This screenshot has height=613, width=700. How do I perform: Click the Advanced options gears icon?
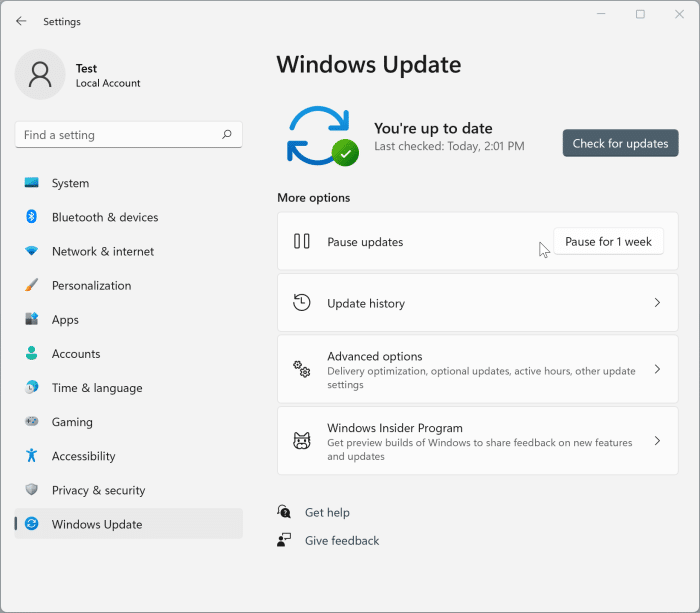pos(302,369)
